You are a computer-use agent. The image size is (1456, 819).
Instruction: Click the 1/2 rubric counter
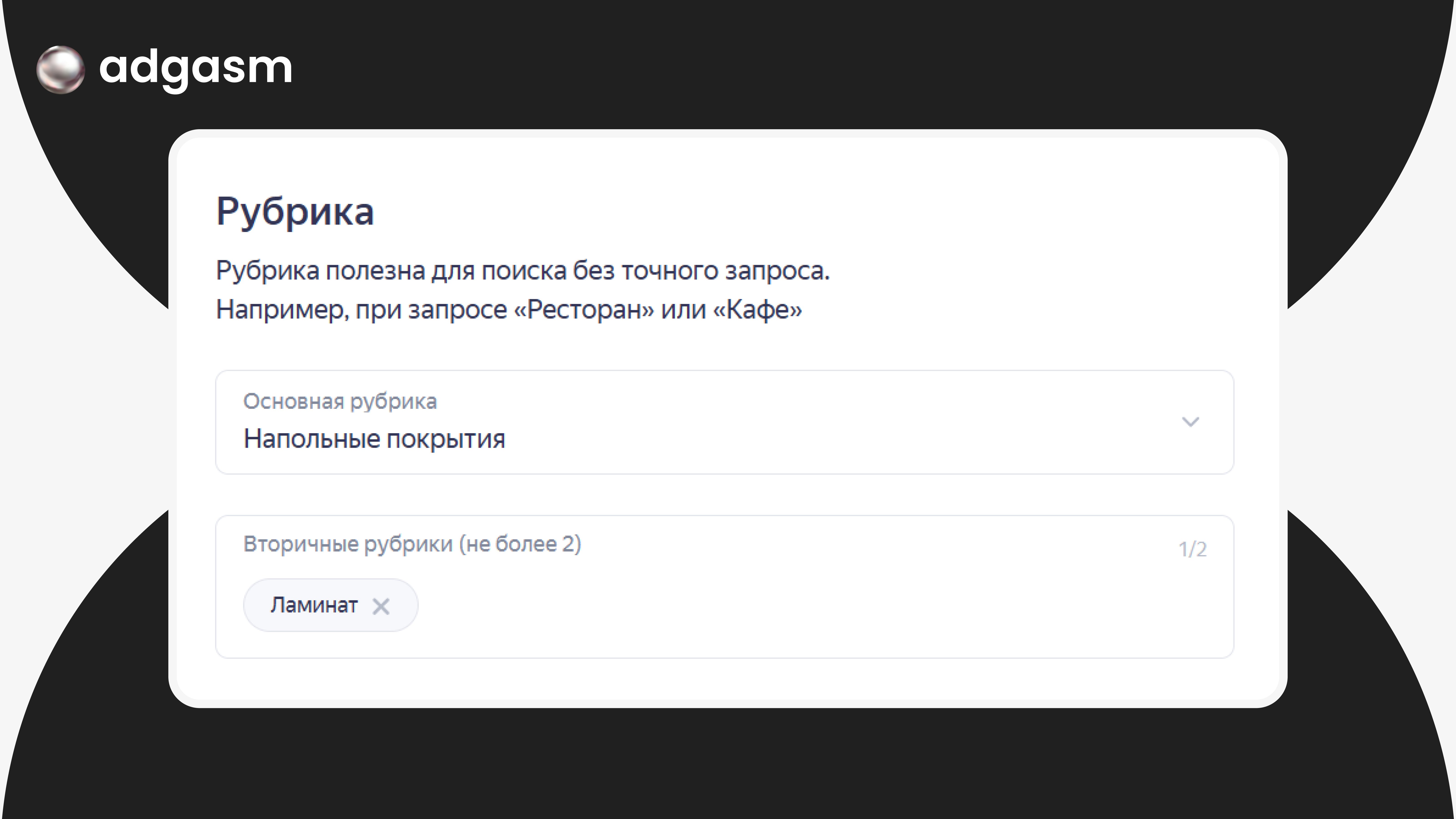[1192, 549]
